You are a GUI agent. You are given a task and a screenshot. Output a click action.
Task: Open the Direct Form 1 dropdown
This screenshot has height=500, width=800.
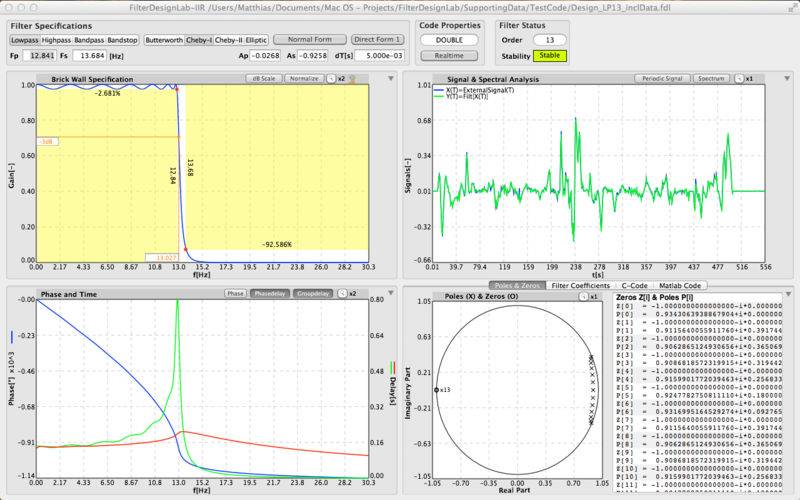point(379,40)
